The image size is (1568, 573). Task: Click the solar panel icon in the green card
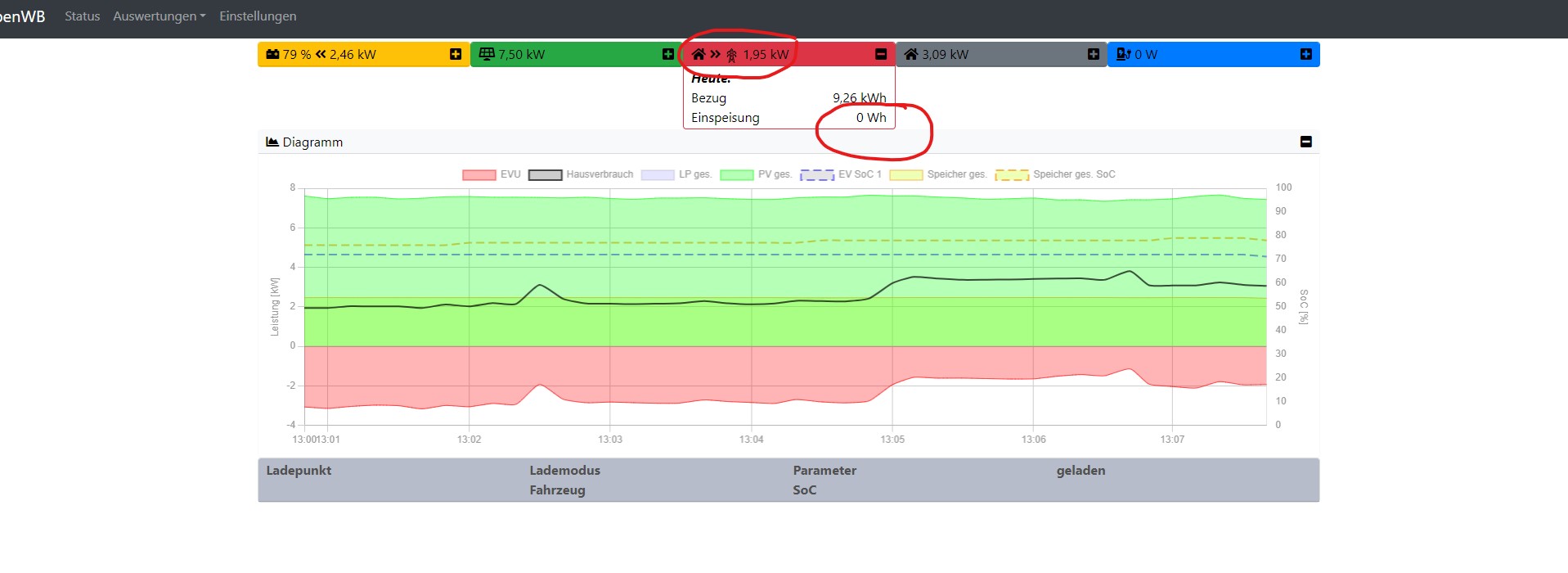487,54
